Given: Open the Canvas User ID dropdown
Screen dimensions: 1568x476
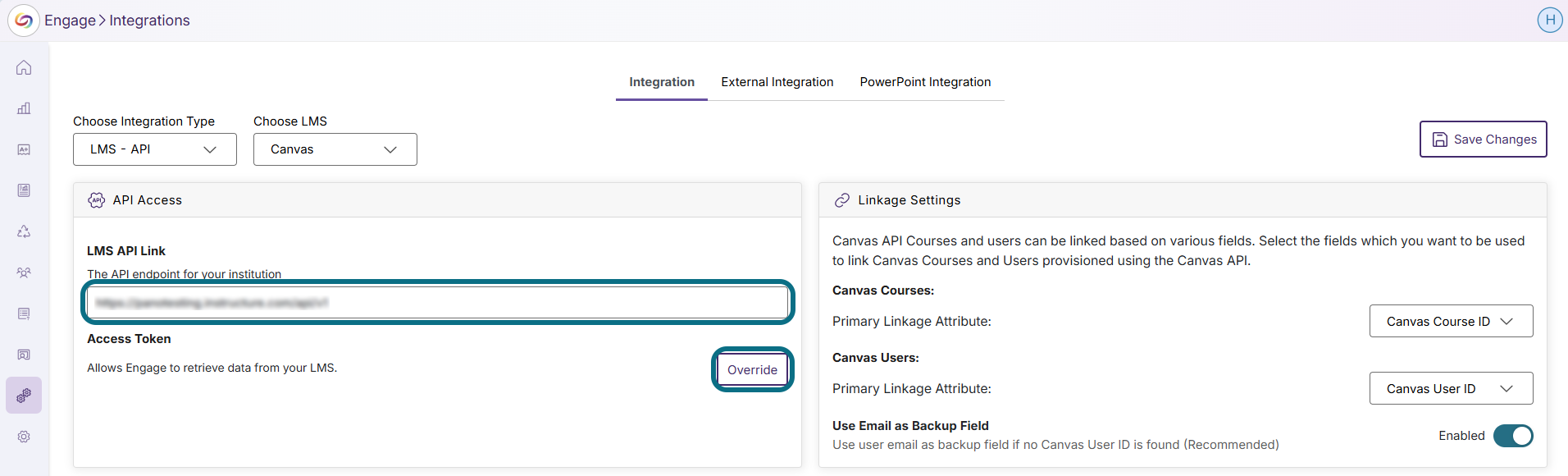Looking at the screenshot, I should click(x=1452, y=388).
